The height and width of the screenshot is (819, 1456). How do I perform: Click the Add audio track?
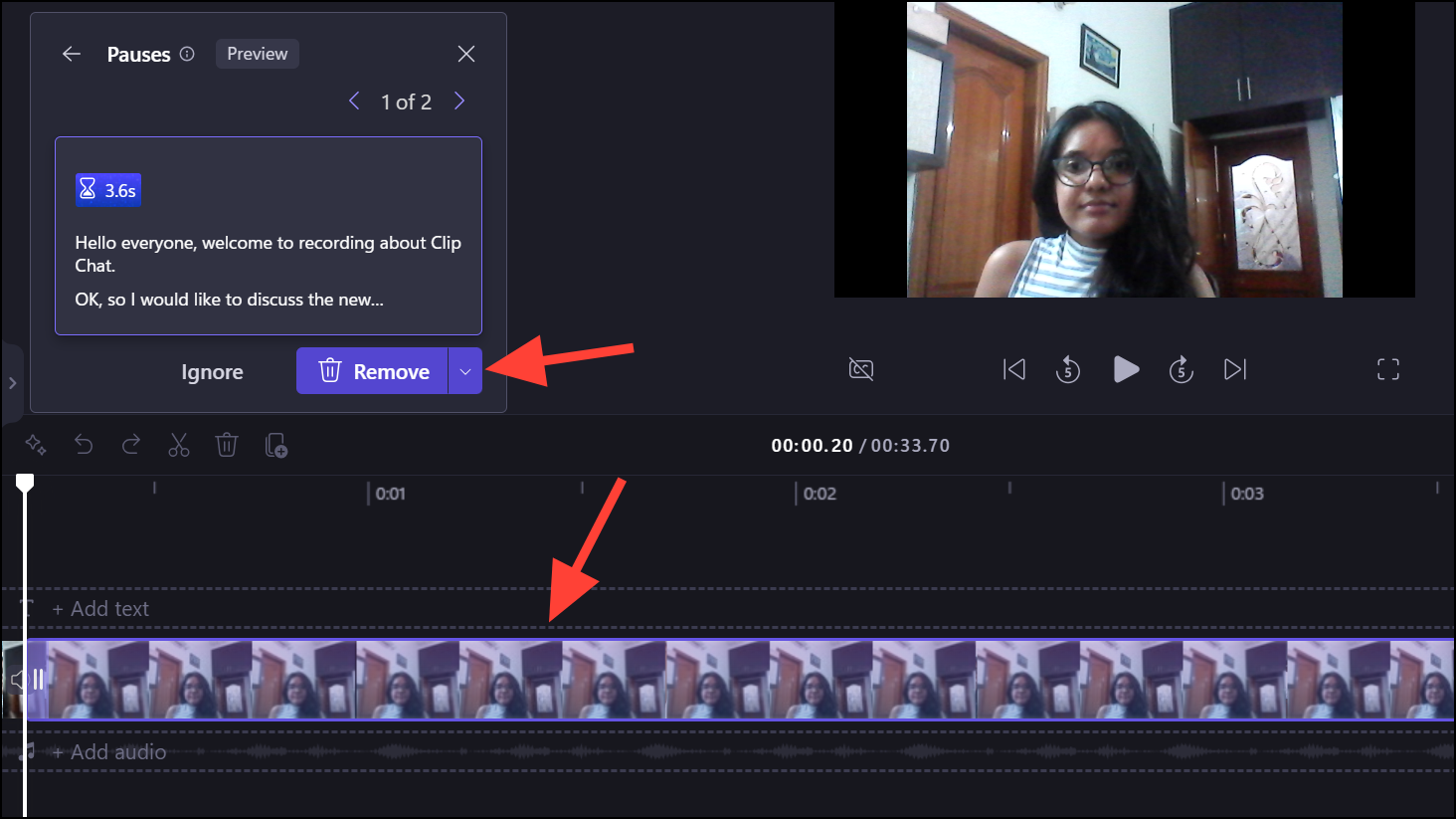pyautogui.click(x=109, y=752)
